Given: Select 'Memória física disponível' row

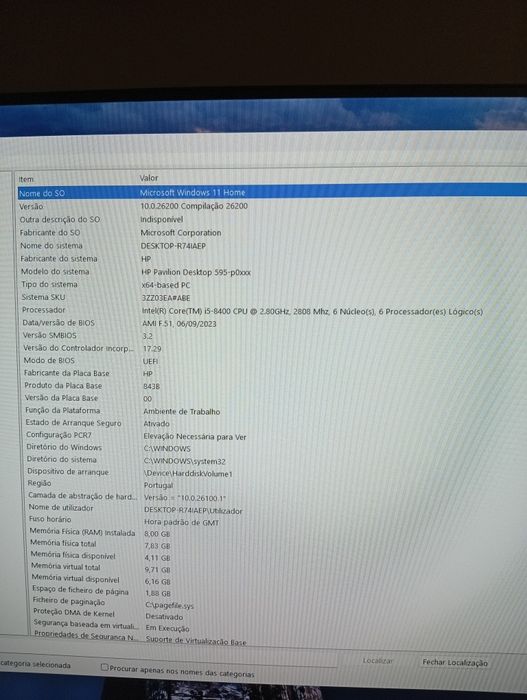Looking at the screenshot, I should tap(73, 555).
